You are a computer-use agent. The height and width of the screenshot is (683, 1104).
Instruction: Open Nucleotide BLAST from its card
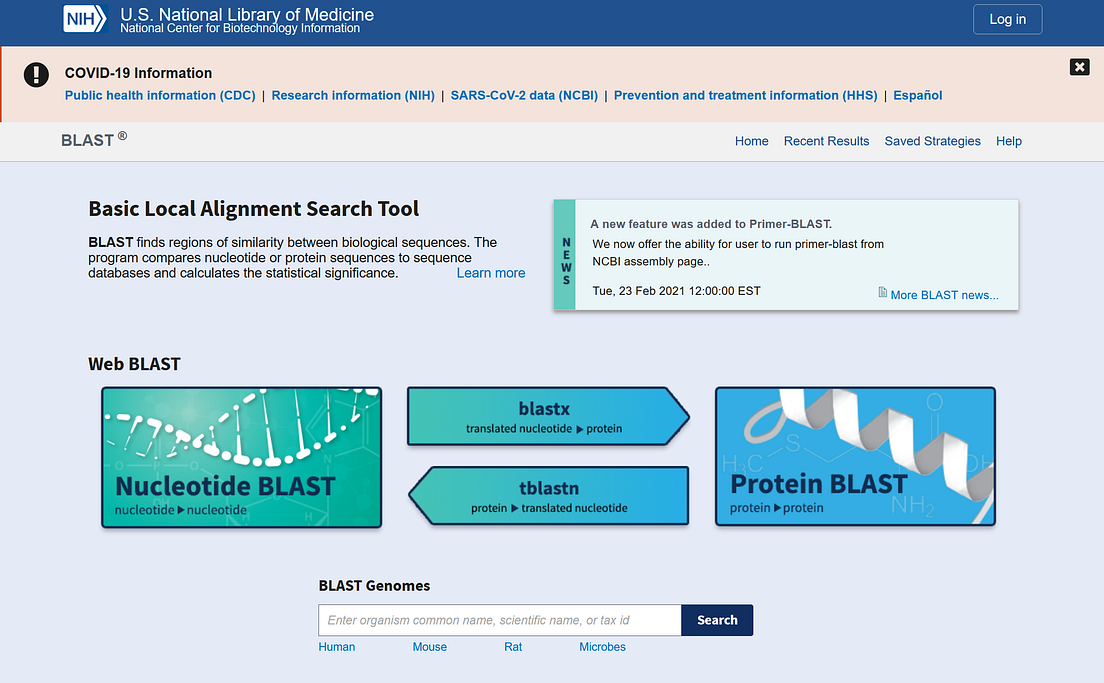point(240,456)
